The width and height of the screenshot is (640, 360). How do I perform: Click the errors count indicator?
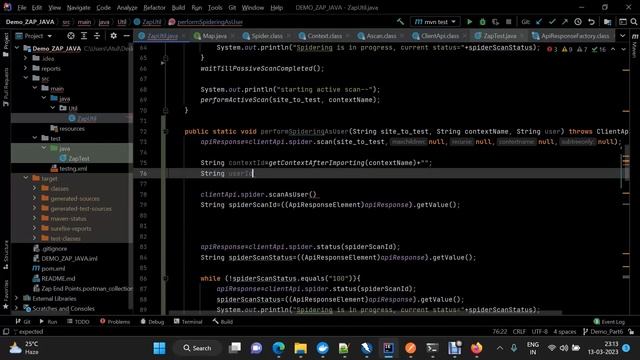coord(552,49)
